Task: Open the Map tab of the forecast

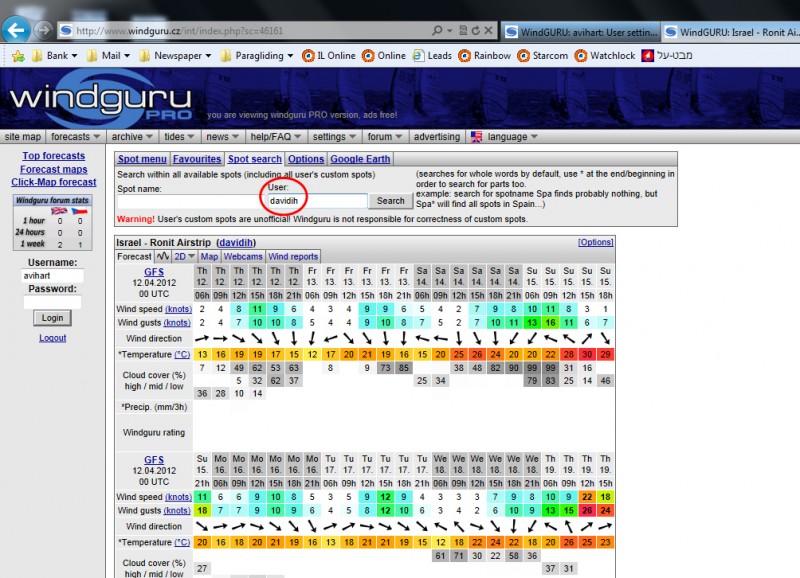Action: pyautogui.click(x=209, y=256)
